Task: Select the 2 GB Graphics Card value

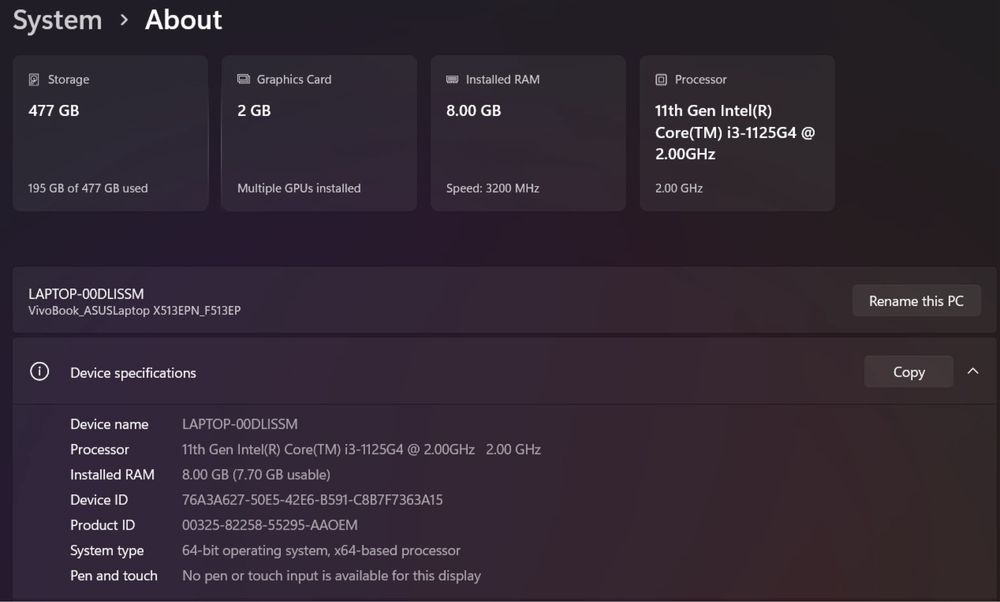Action: [254, 111]
